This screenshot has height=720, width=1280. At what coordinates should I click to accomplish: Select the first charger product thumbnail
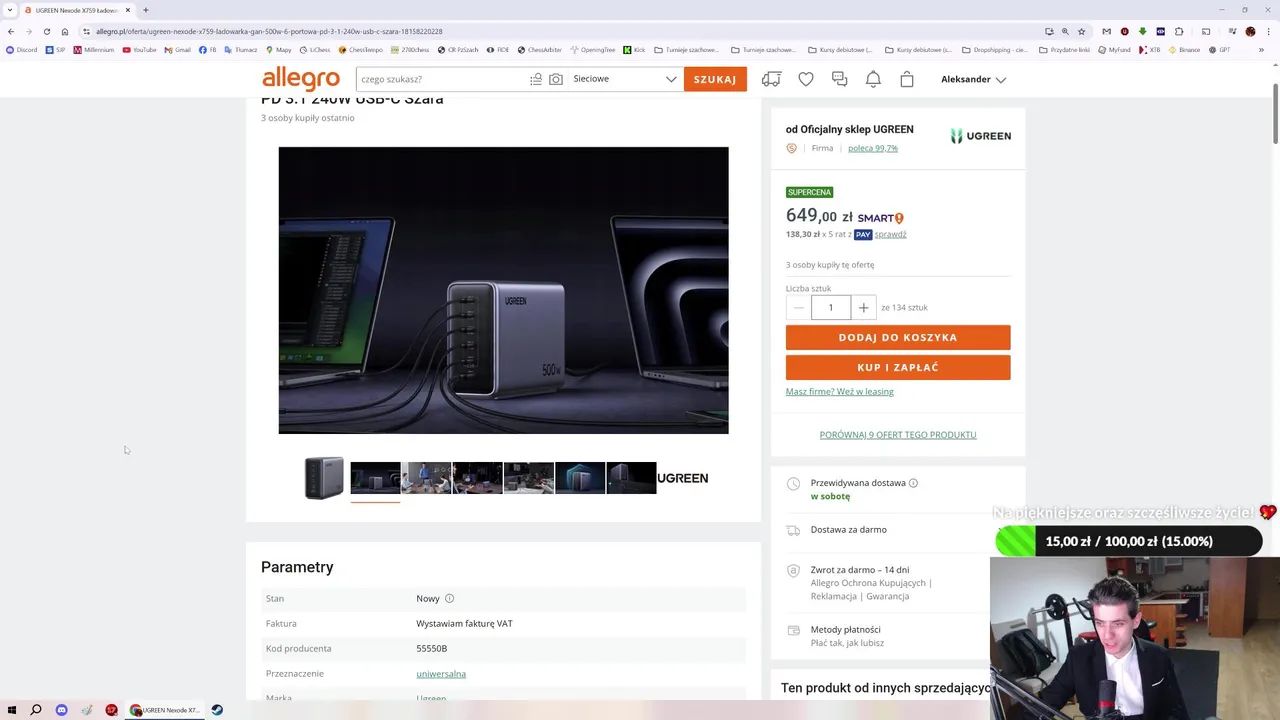[x=324, y=478]
